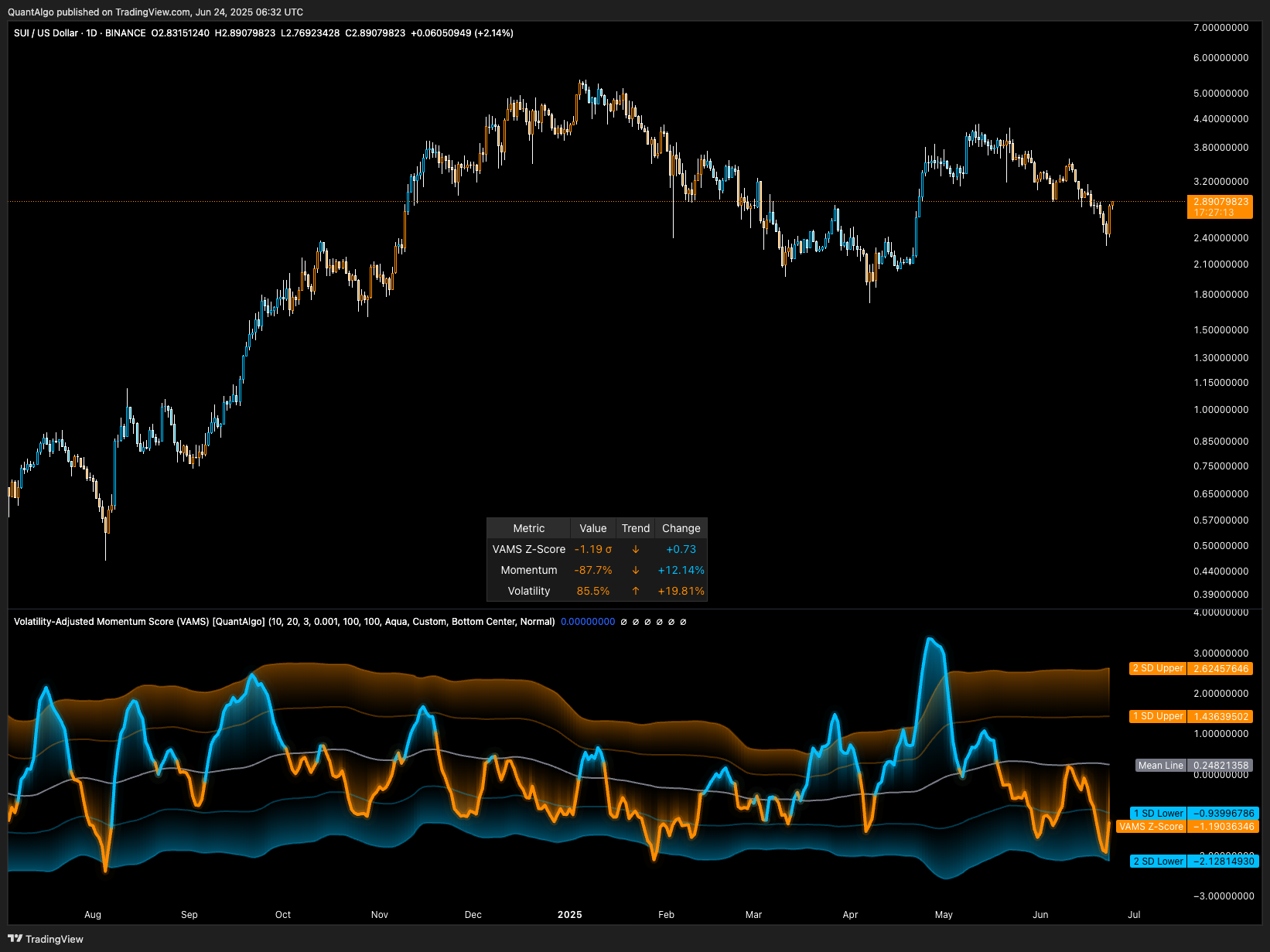The width and height of the screenshot is (1270, 952).
Task: Click the 2 SD Lower blue label
Action: pos(1158,862)
